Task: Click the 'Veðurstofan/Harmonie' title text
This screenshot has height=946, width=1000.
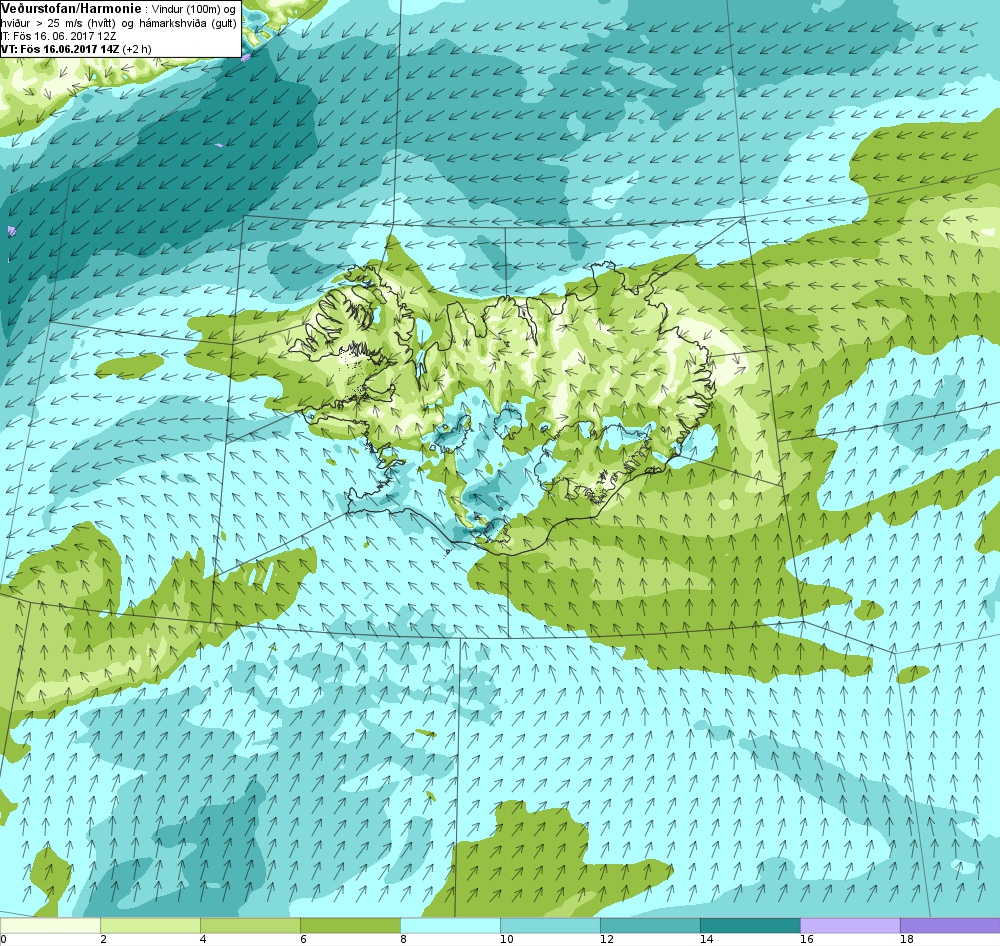Action: coord(71,9)
